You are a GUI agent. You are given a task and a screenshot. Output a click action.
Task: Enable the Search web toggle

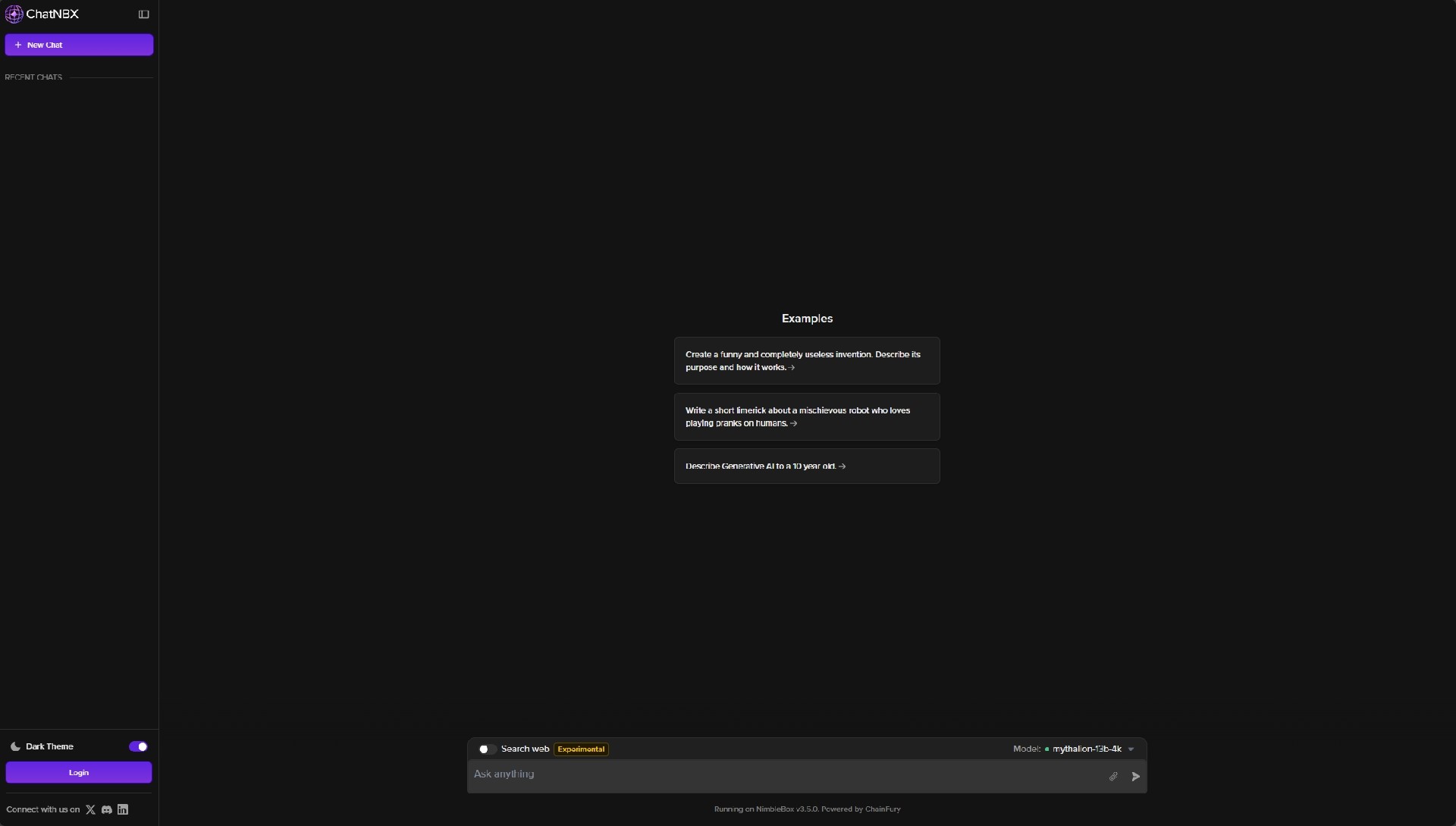pos(487,749)
